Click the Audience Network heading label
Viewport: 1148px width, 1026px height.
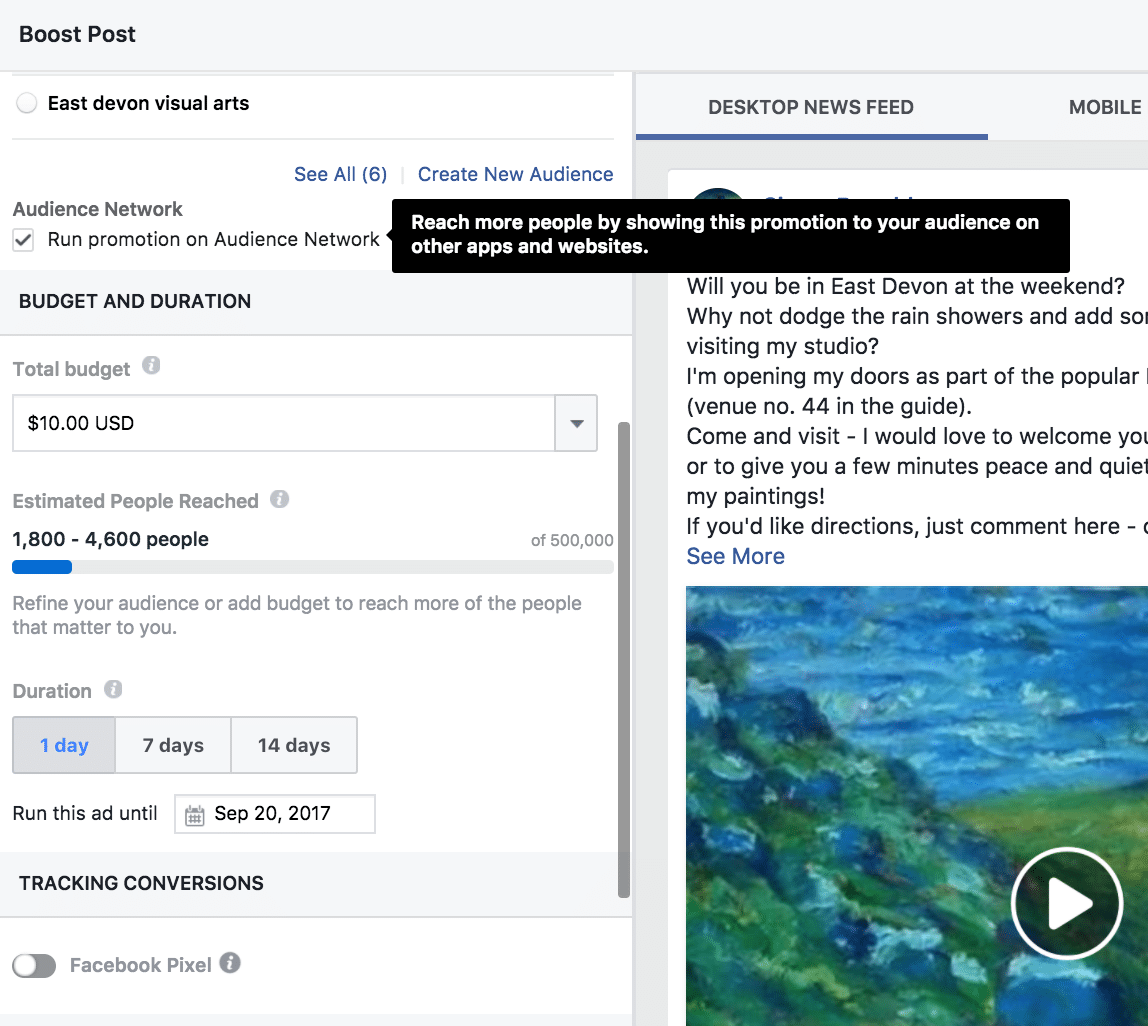tap(97, 209)
